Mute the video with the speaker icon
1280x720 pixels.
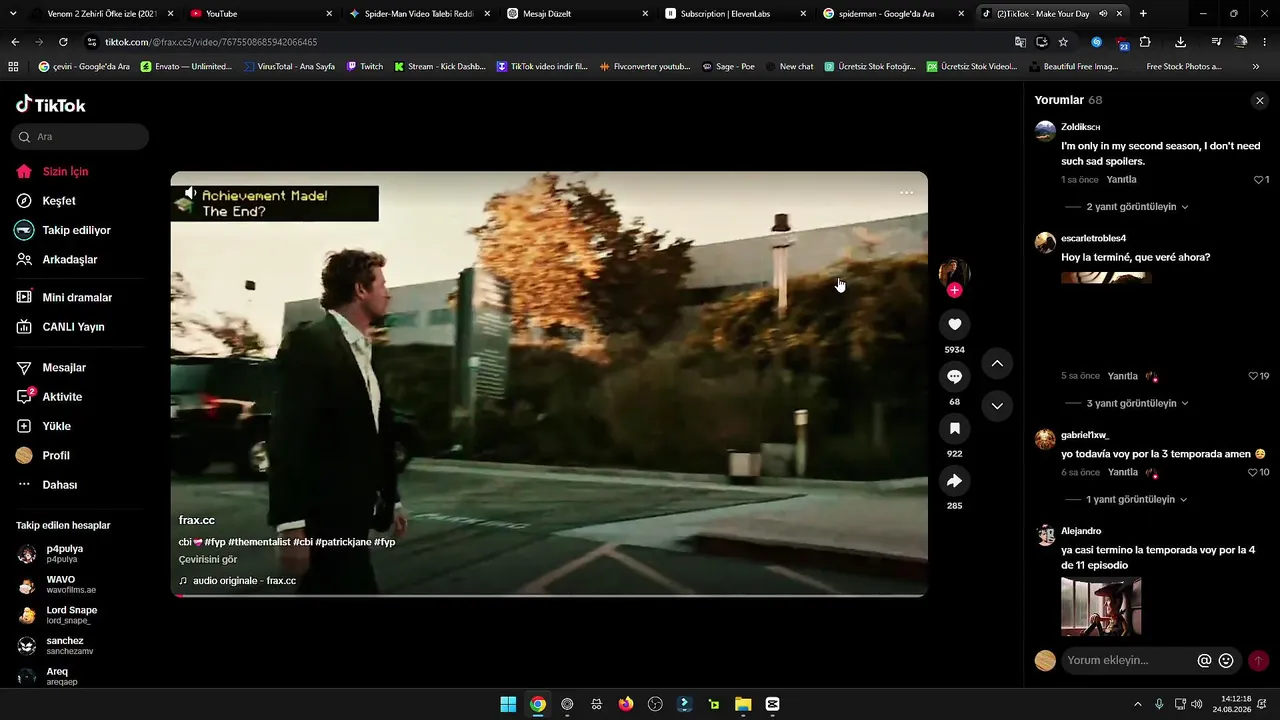pos(190,192)
